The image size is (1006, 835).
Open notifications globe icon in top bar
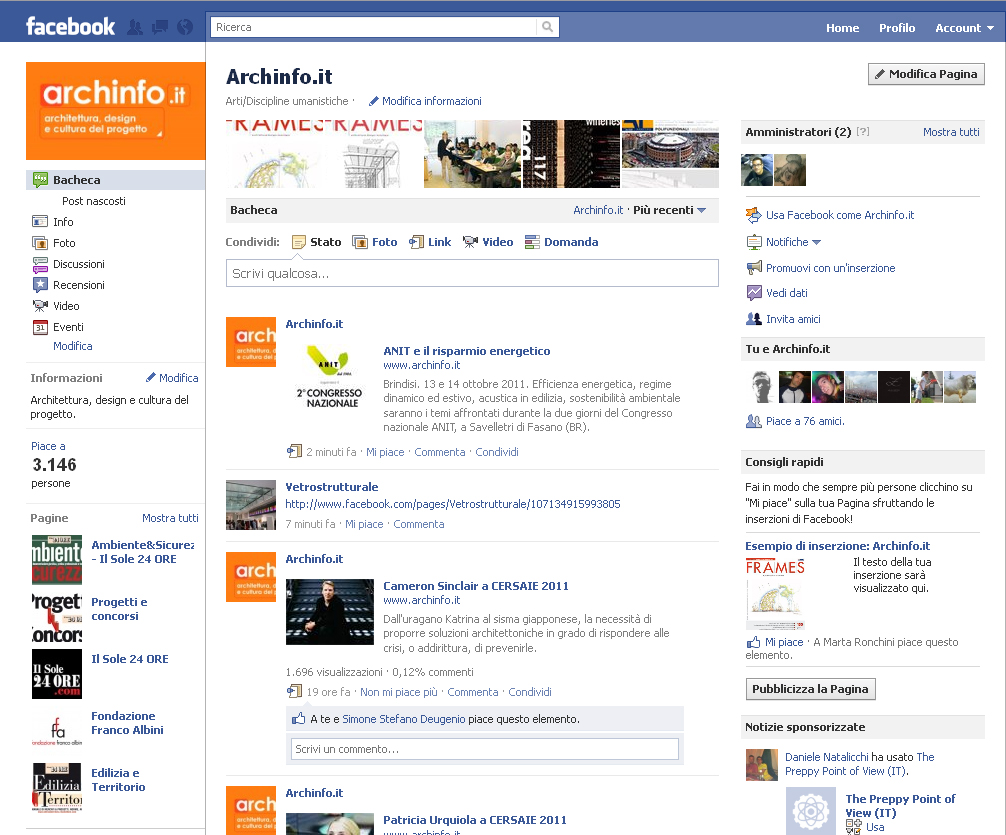click(x=185, y=27)
